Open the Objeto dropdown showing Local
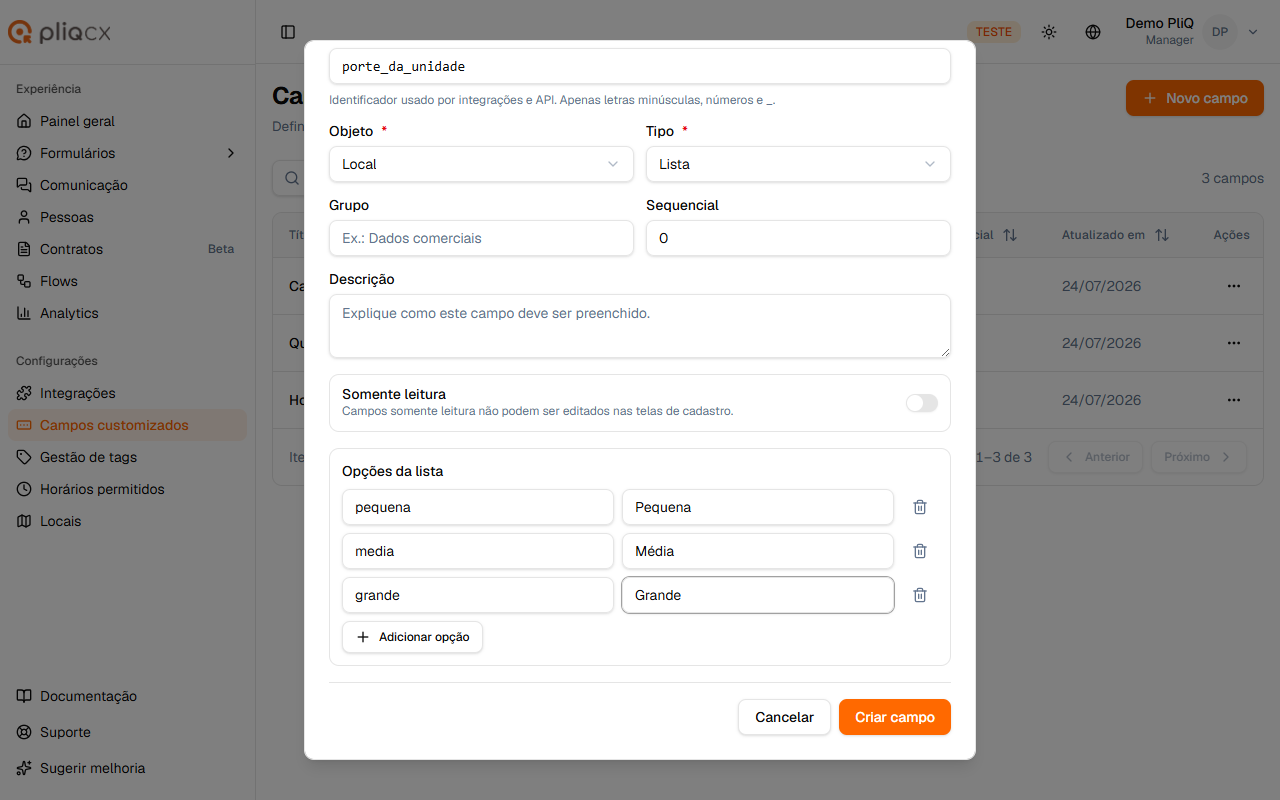 click(x=481, y=164)
